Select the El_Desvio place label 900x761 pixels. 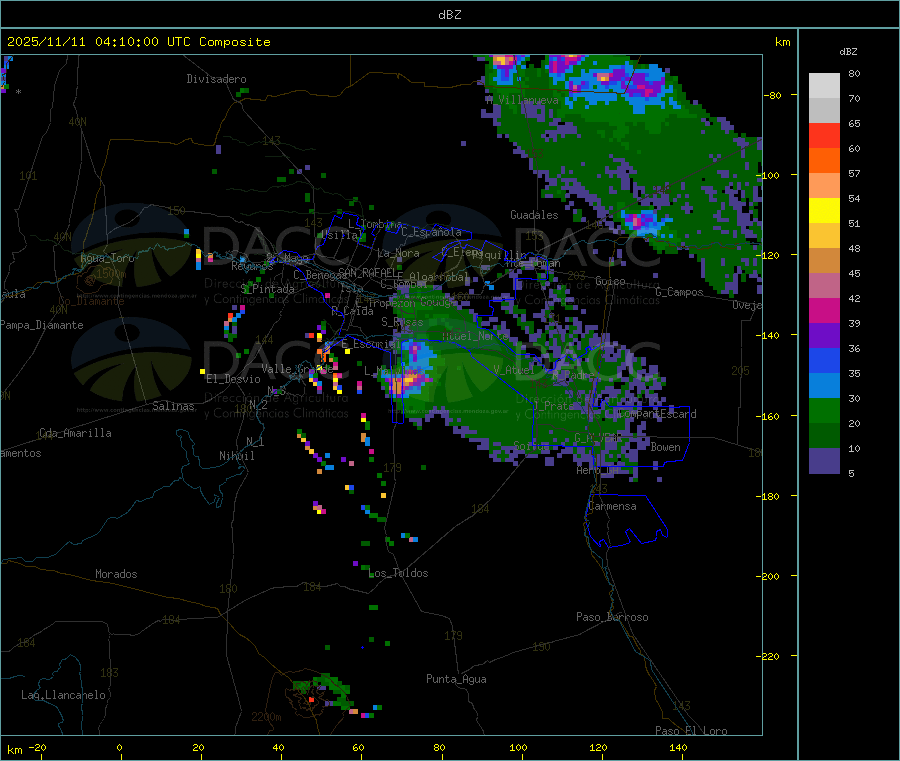coord(233,379)
